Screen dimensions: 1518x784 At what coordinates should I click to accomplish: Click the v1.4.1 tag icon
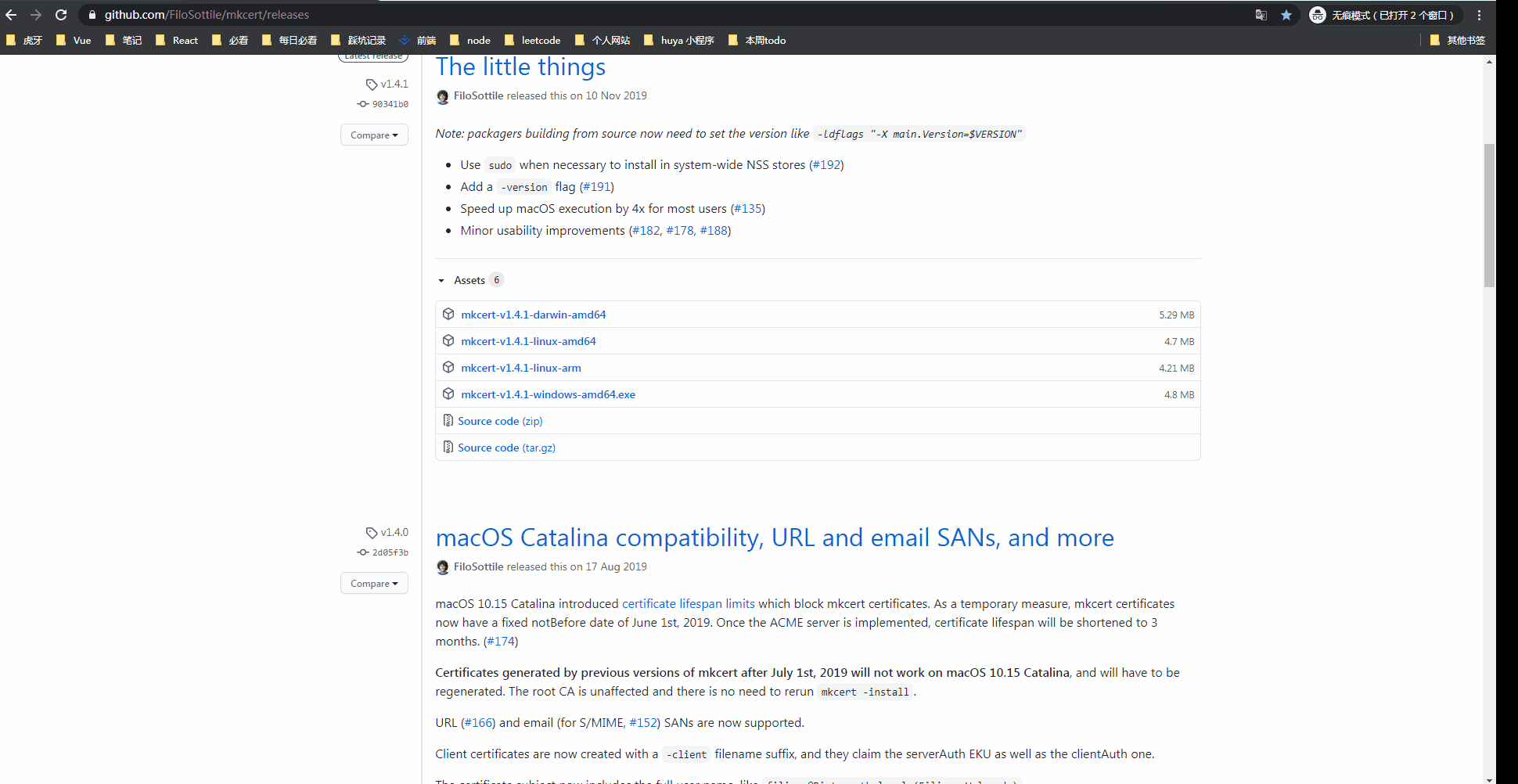(371, 84)
